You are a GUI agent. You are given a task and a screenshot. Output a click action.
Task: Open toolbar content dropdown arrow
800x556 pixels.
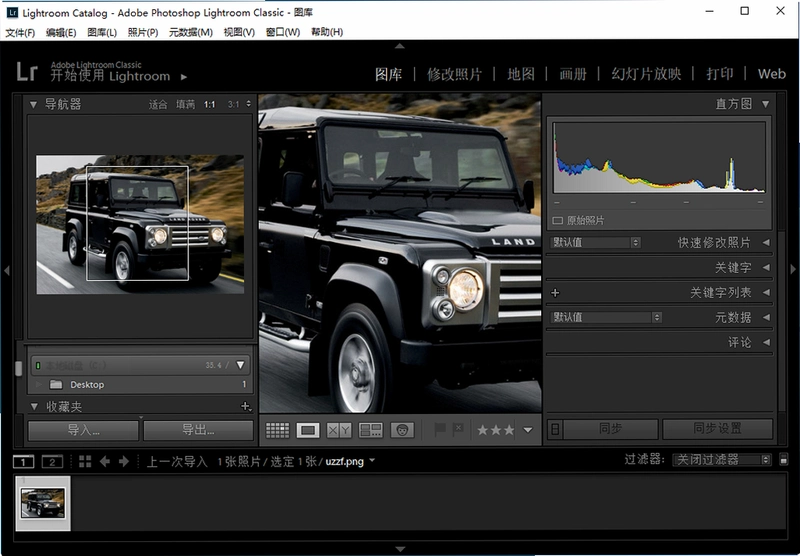coord(528,430)
